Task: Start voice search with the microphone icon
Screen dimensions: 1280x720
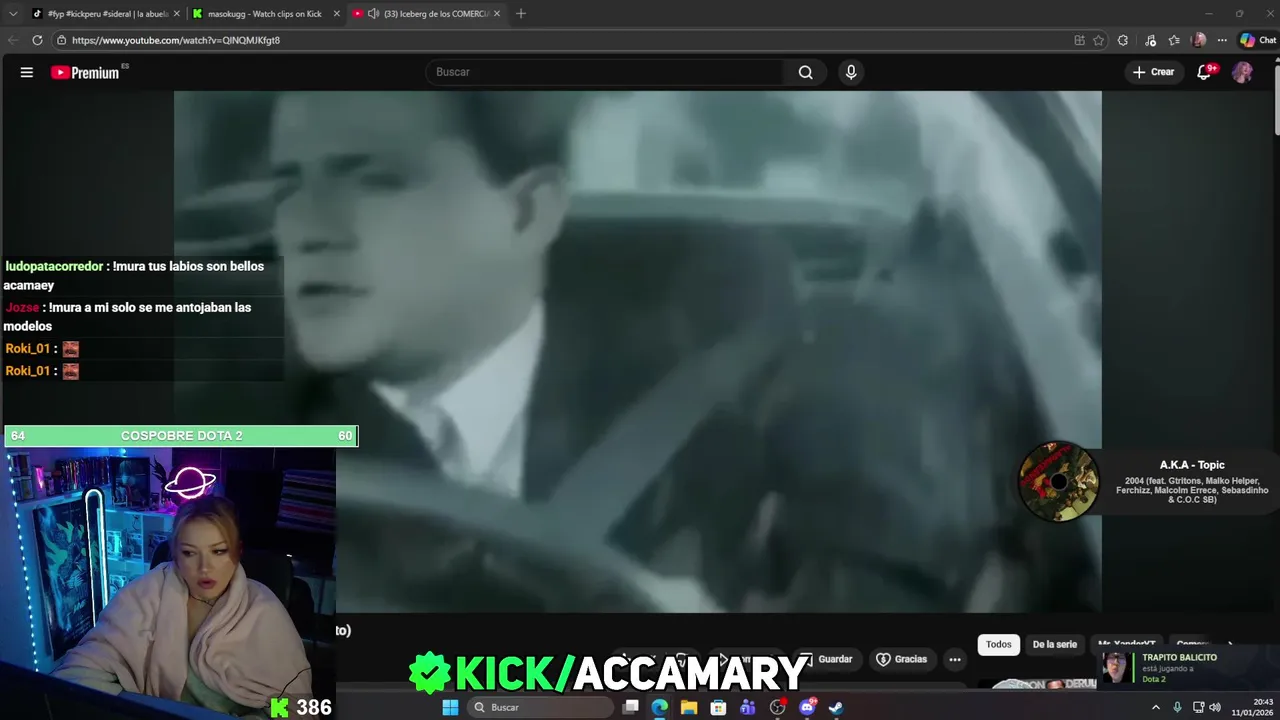Action: coord(851,72)
